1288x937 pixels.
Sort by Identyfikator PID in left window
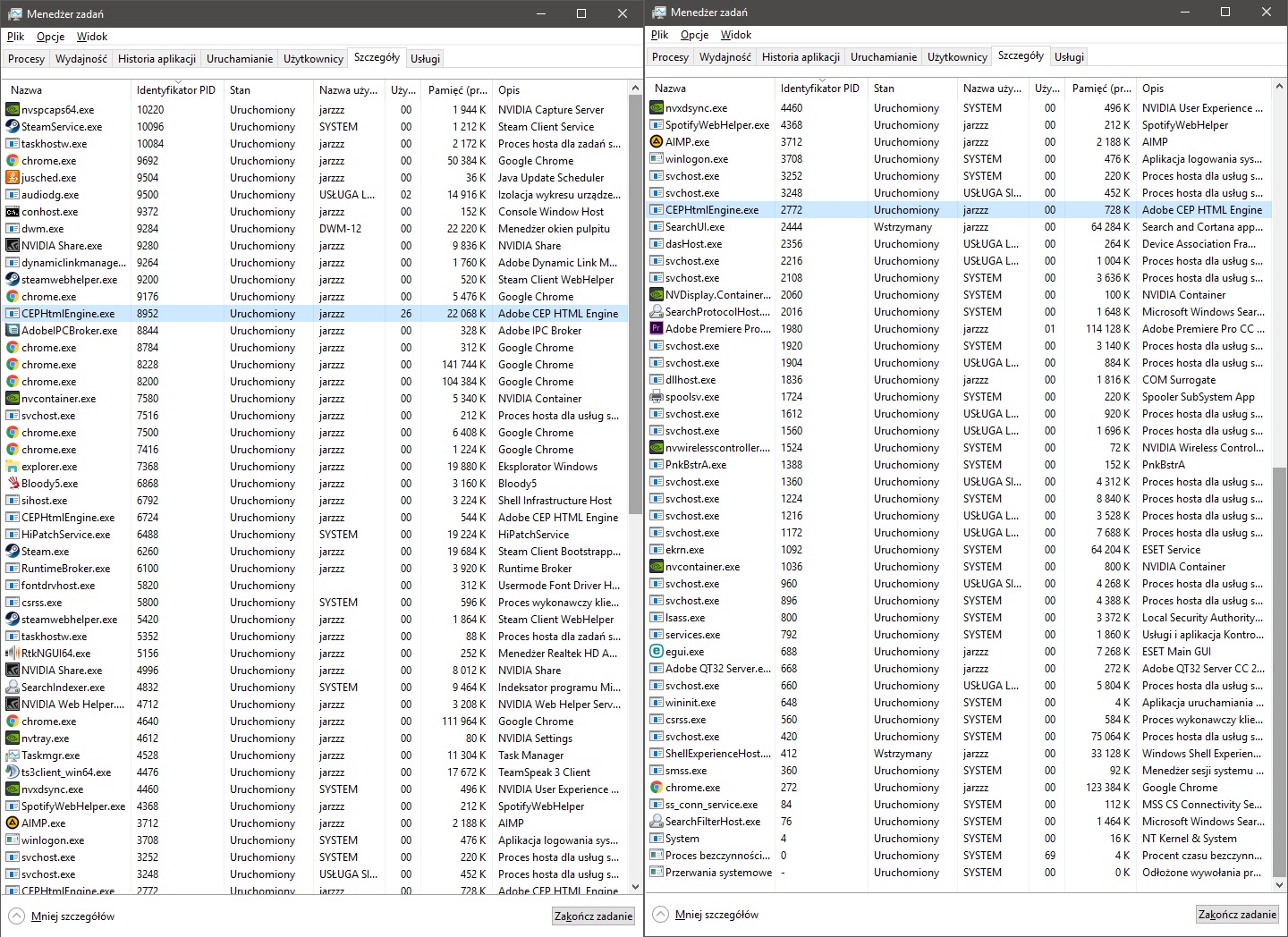click(177, 90)
